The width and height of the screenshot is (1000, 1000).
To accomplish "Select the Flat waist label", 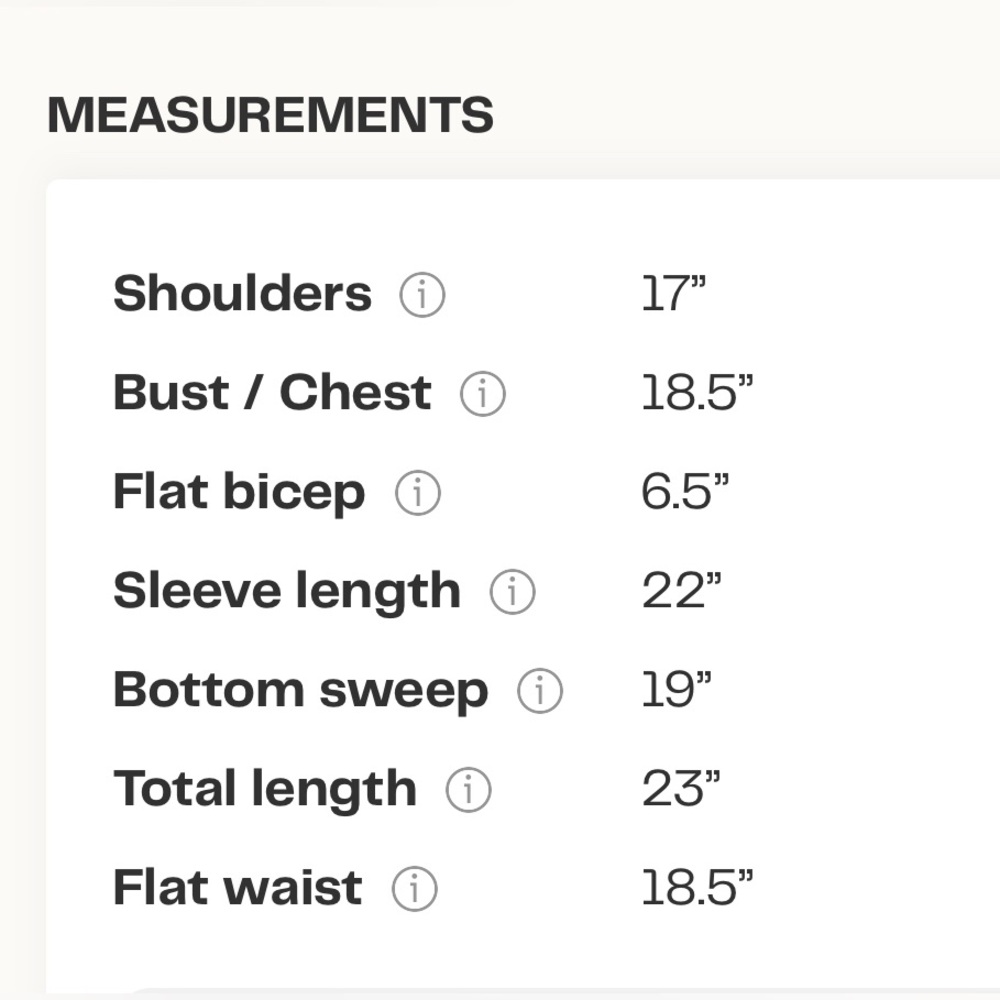I will pyautogui.click(x=237, y=888).
